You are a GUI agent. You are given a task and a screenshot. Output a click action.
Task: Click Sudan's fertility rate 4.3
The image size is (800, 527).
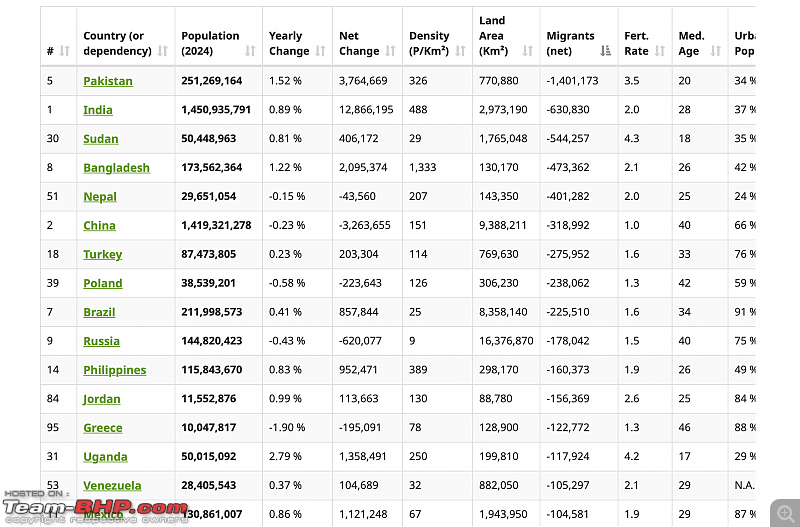click(x=632, y=138)
